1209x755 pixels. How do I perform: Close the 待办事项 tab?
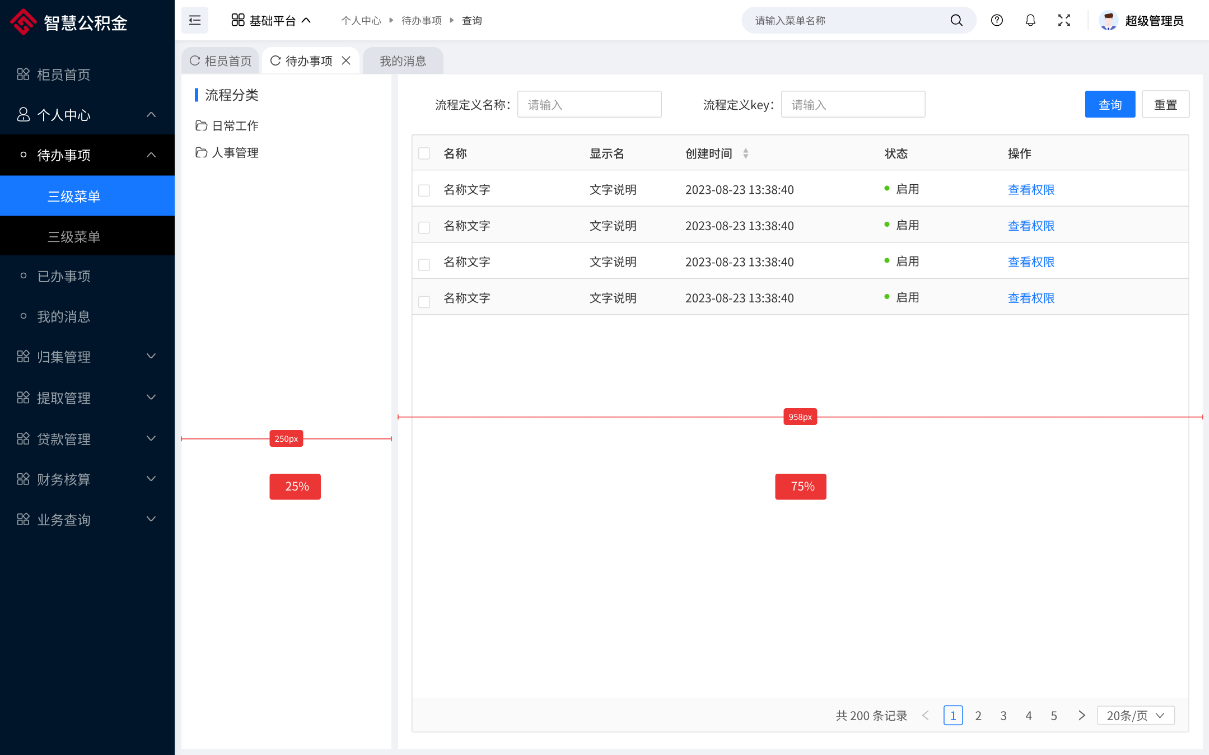tap(346, 61)
